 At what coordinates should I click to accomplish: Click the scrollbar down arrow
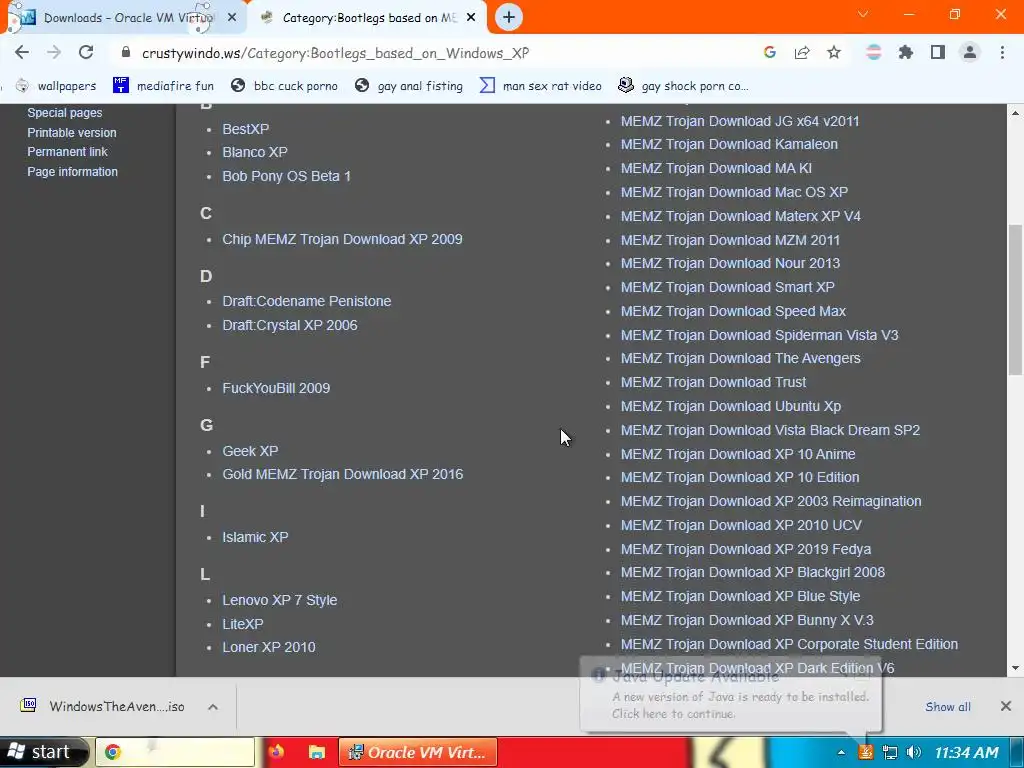tap(1016, 668)
